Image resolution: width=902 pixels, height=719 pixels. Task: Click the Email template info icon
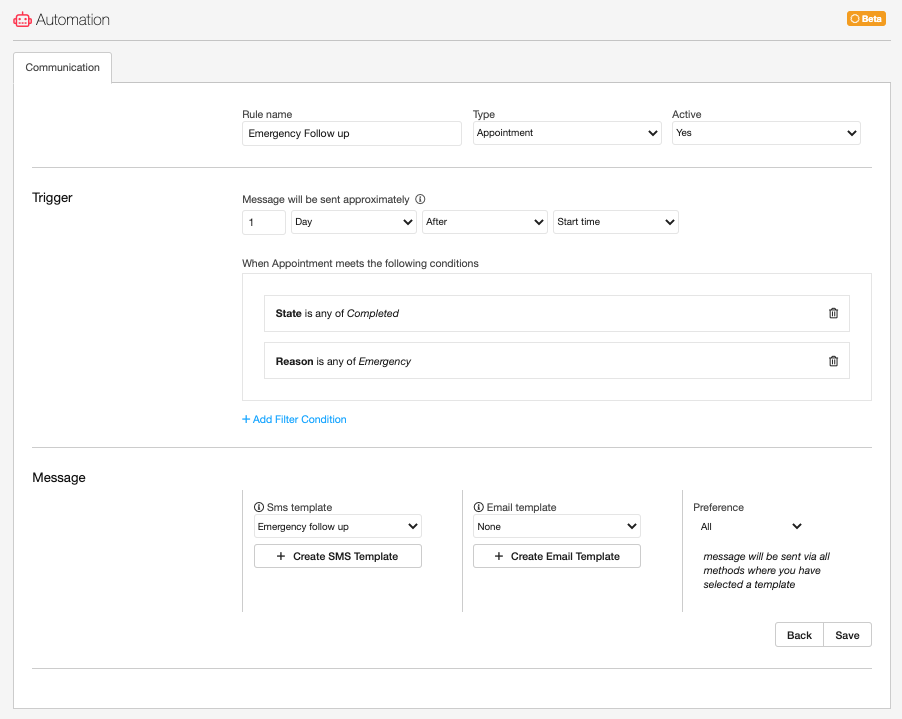point(479,507)
